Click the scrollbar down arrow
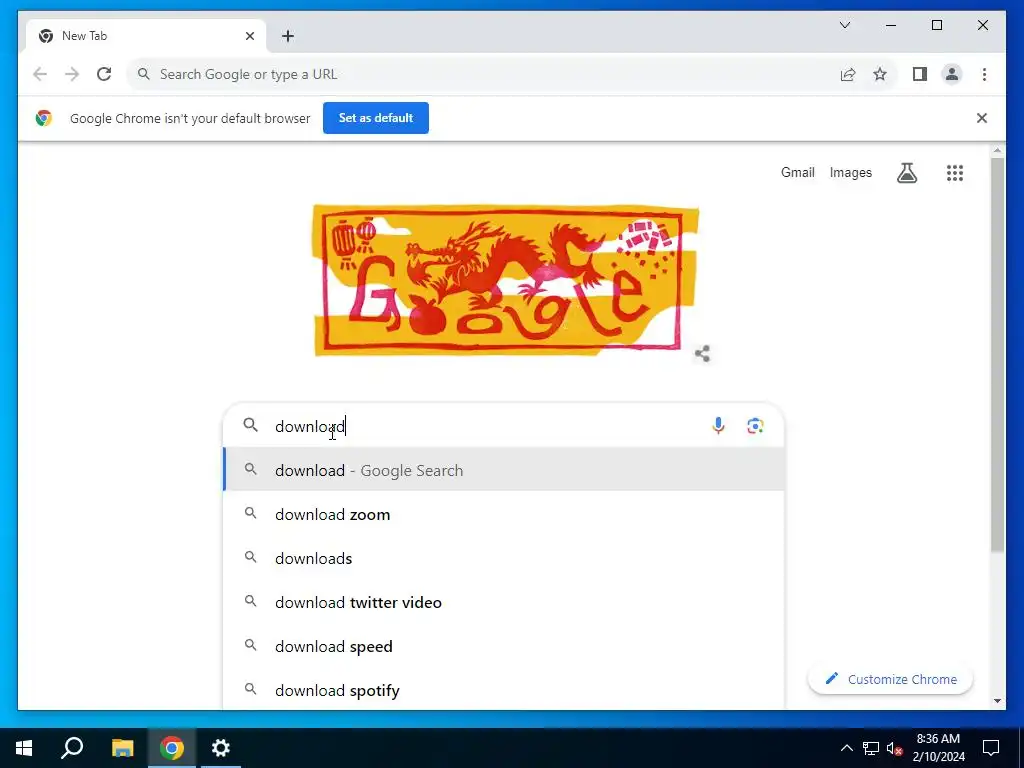1024x768 pixels. click(x=997, y=701)
